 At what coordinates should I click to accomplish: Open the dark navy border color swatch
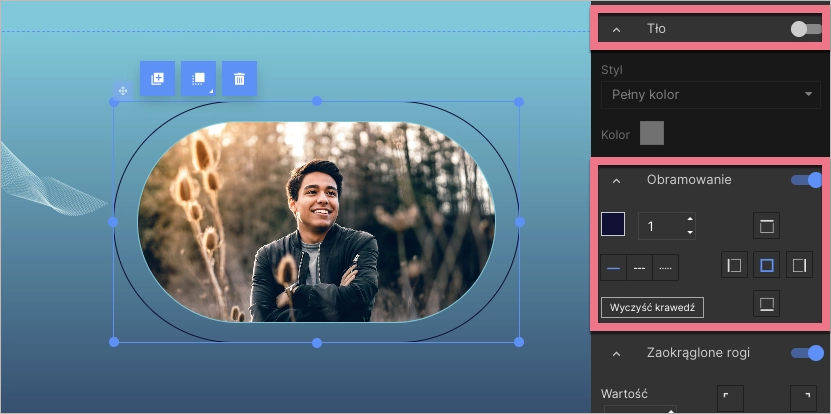tap(613, 225)
